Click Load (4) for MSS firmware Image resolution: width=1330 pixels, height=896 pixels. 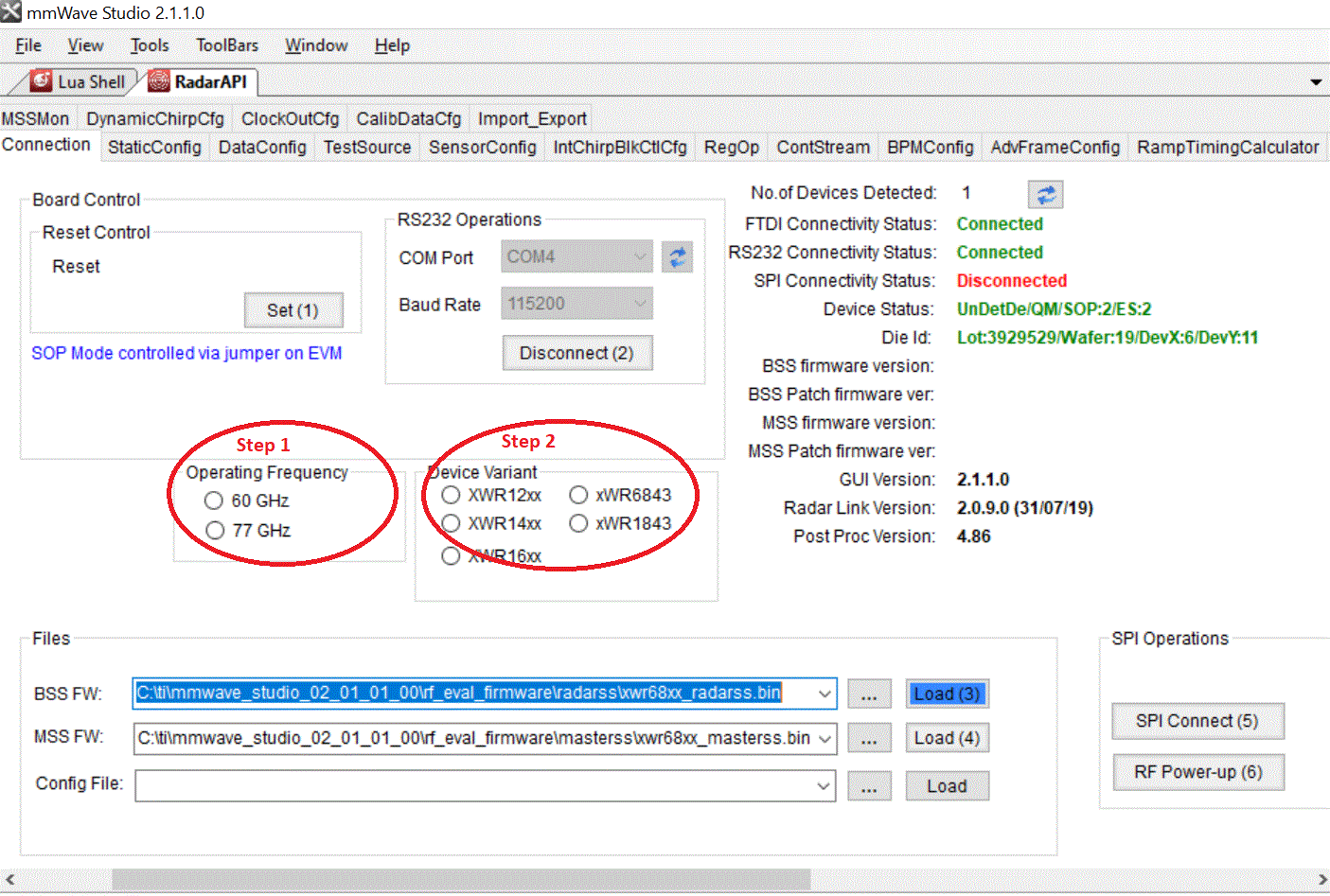948,738
